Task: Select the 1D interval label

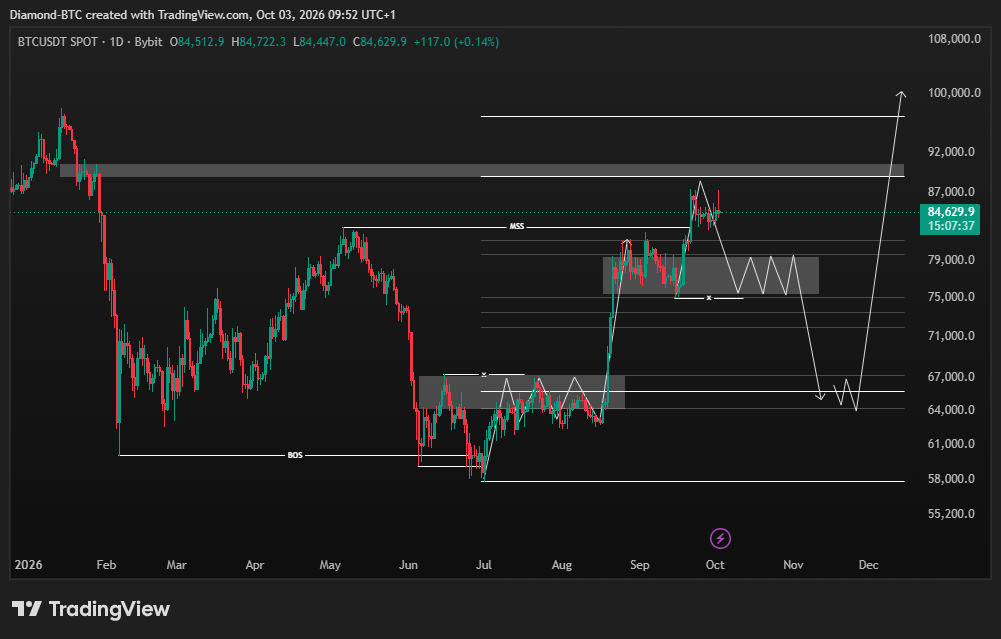Action: [x=116, y=42]
